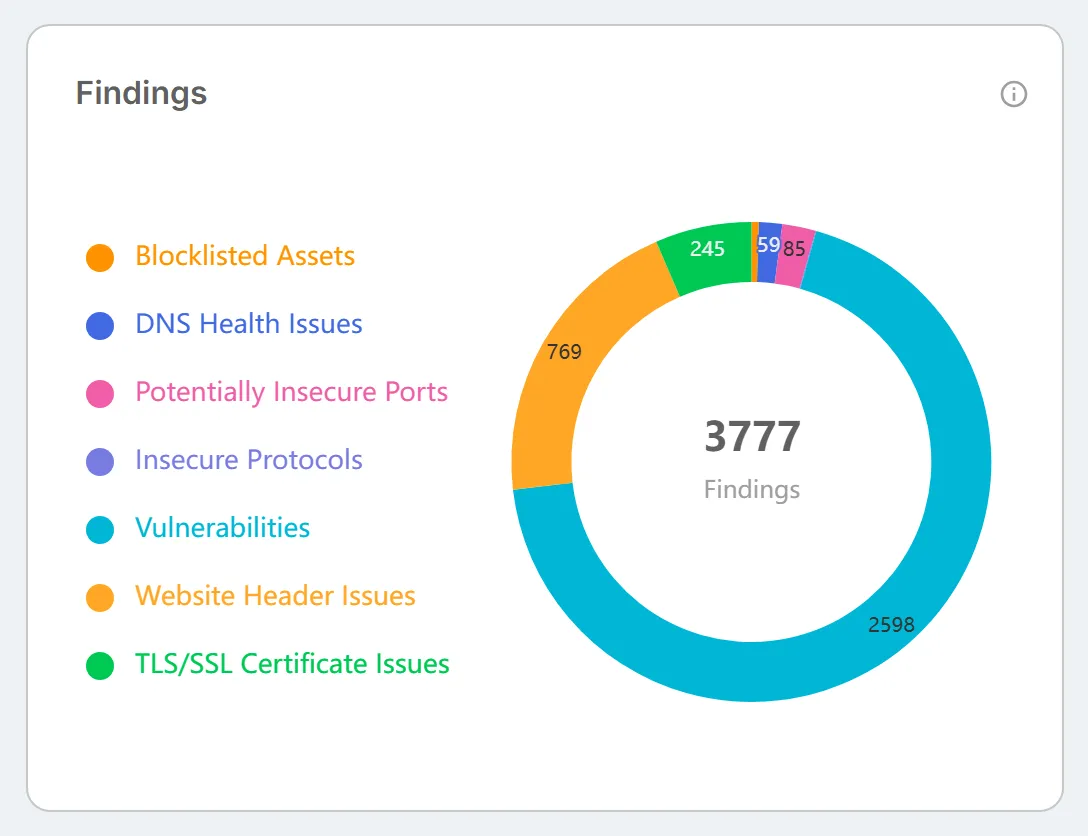Click the info icon beside Findings

[x=1013, y=94]
